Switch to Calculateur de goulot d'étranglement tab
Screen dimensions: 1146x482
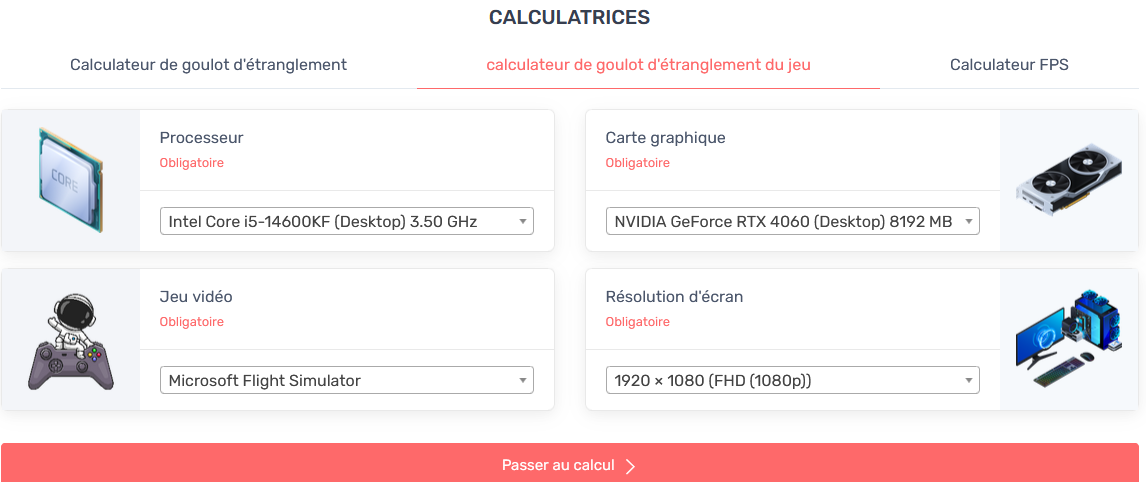point(208,65)
